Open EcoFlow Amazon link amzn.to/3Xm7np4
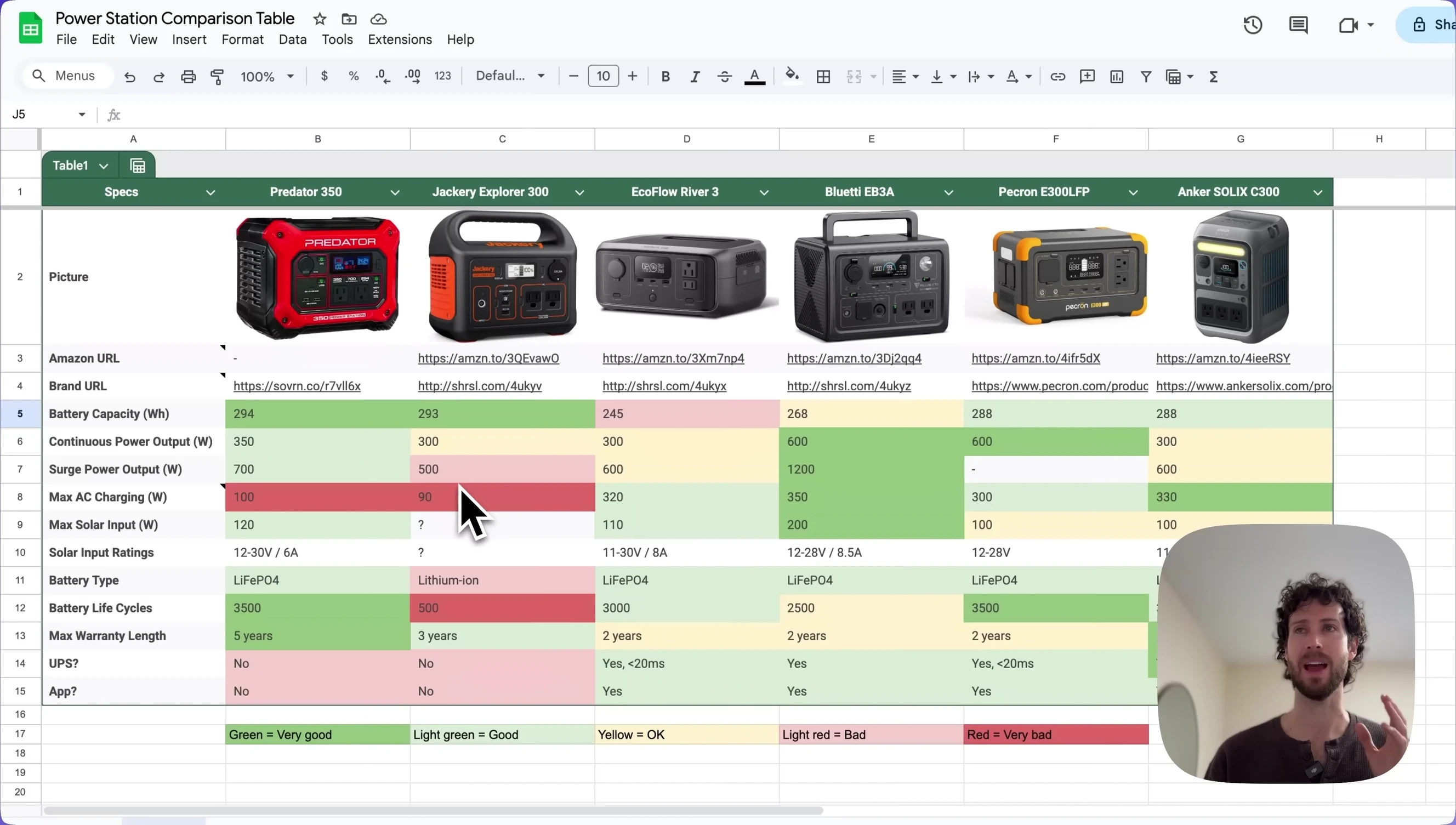 point(673,359)
